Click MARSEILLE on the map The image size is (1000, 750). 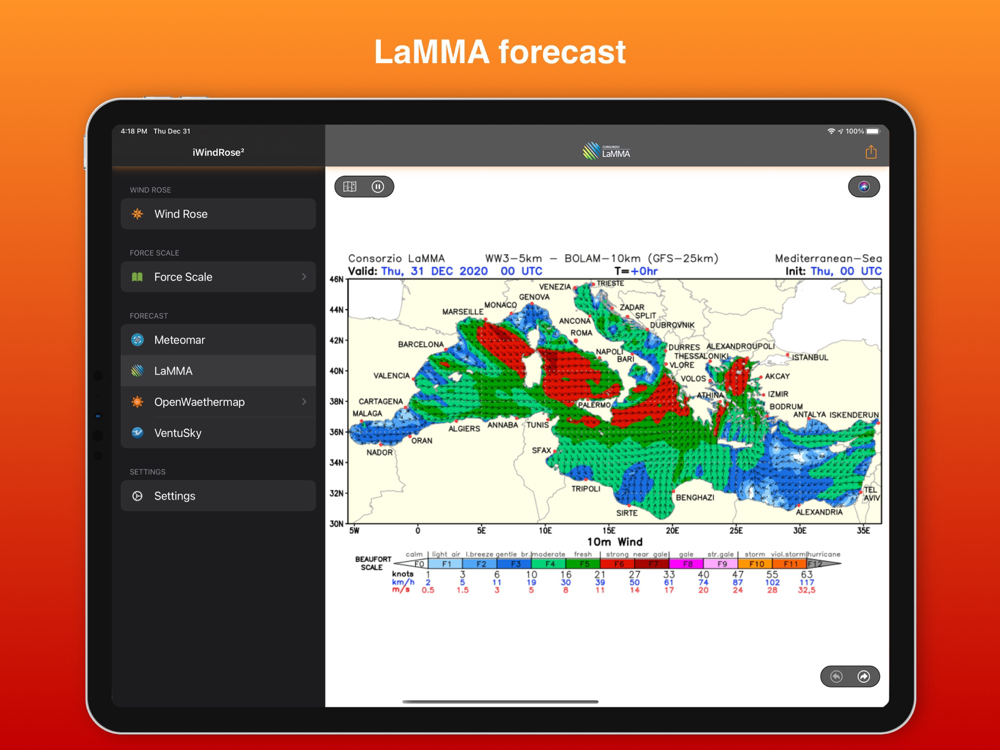click(x=462, y=312)
